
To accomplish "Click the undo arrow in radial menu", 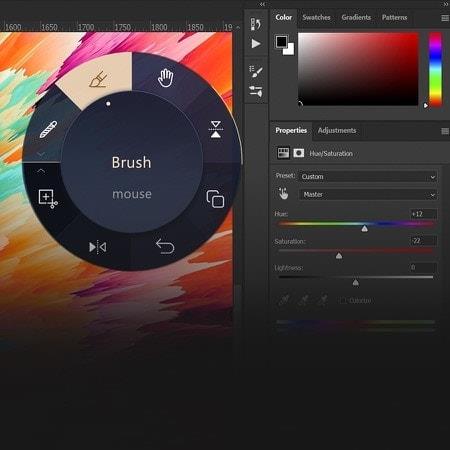I will coord(165,246).
